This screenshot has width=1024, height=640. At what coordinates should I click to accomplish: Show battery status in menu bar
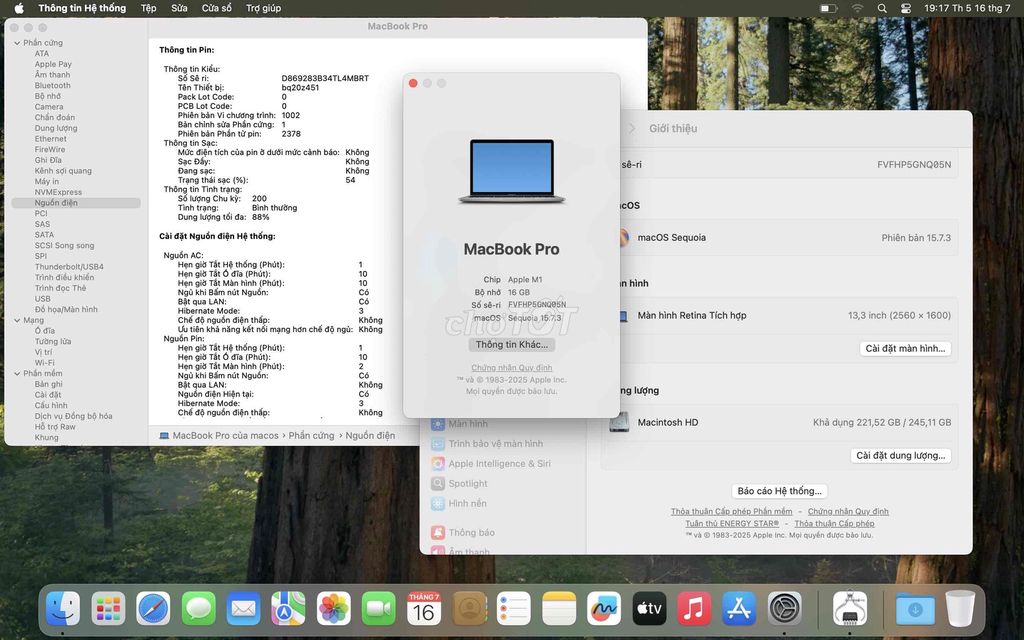(x=829, y=8)
